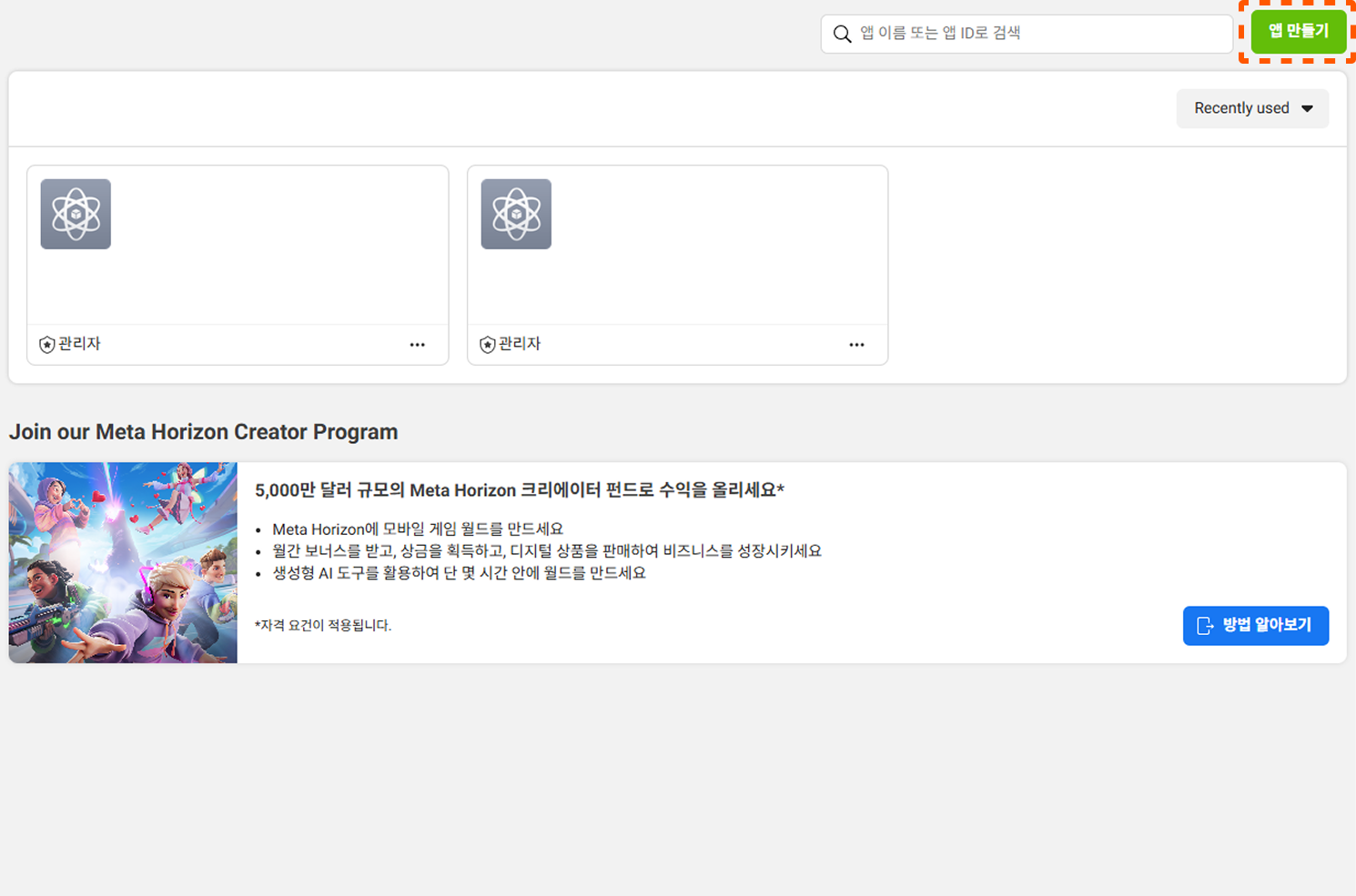Open the Recently used sort dropdown
This screenshot has height=896, width=1356.
pos(1252,108)
